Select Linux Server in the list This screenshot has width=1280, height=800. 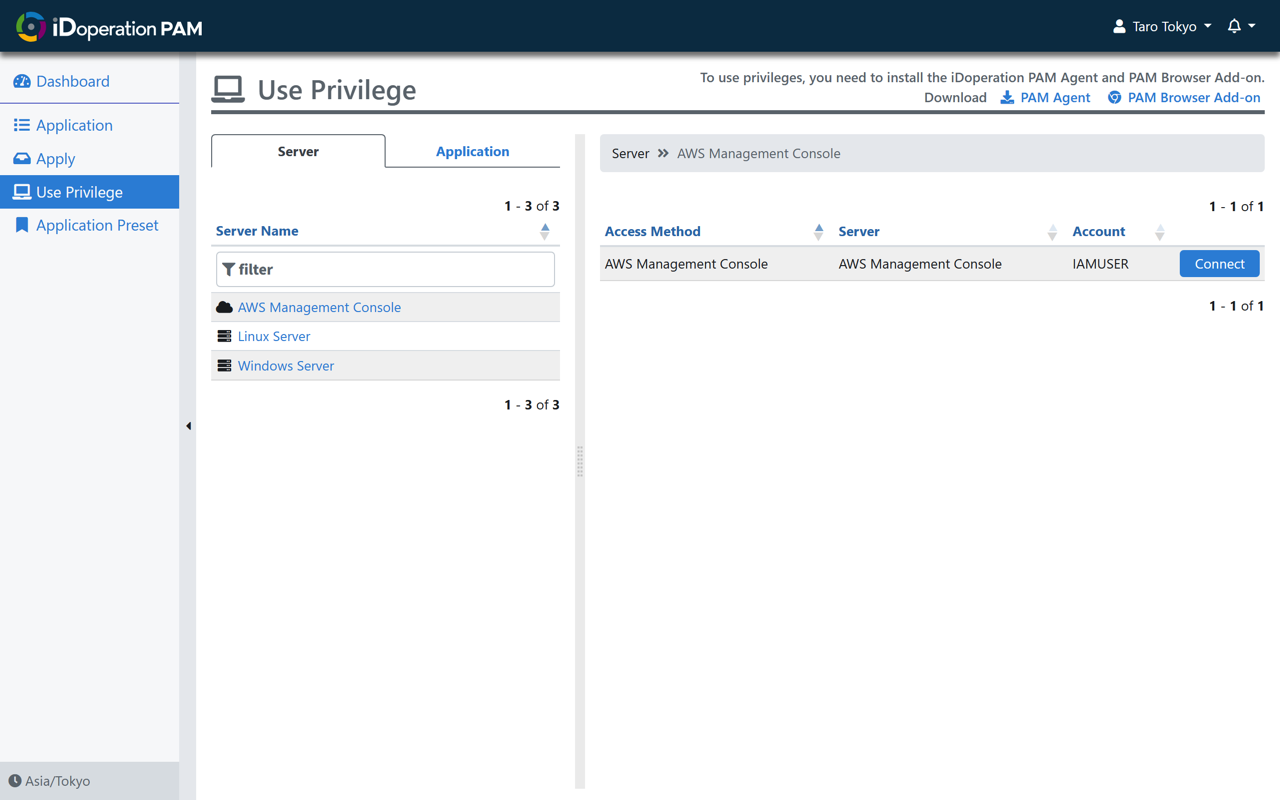(x=274, y=336)
